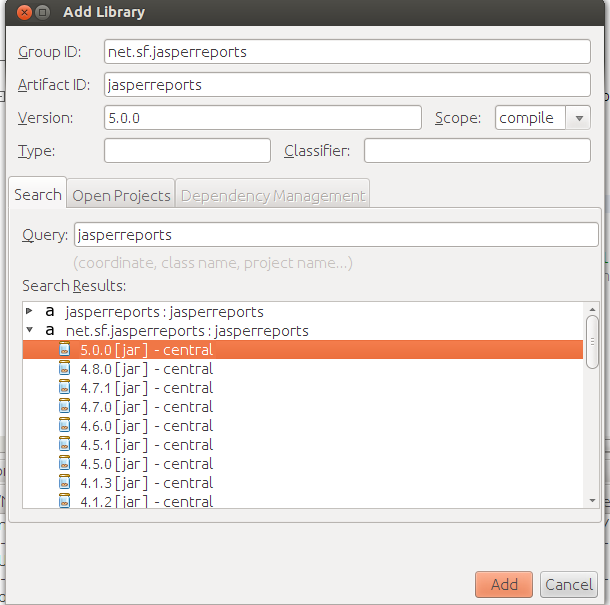Click the Dependency Management tab
The width and height of the screenshot is (610, 605).
click(x=273, y=195)
